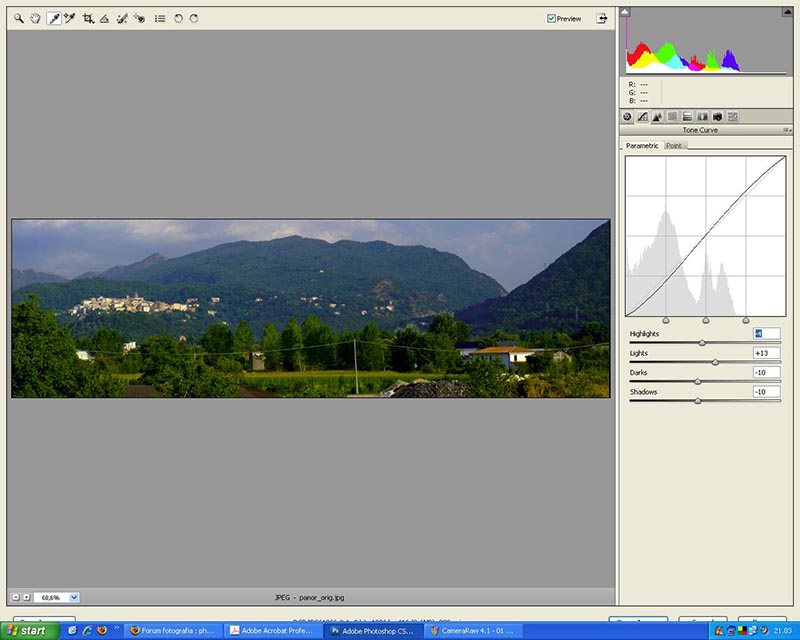Toggle the Preview checkbox

pos(550,17)
